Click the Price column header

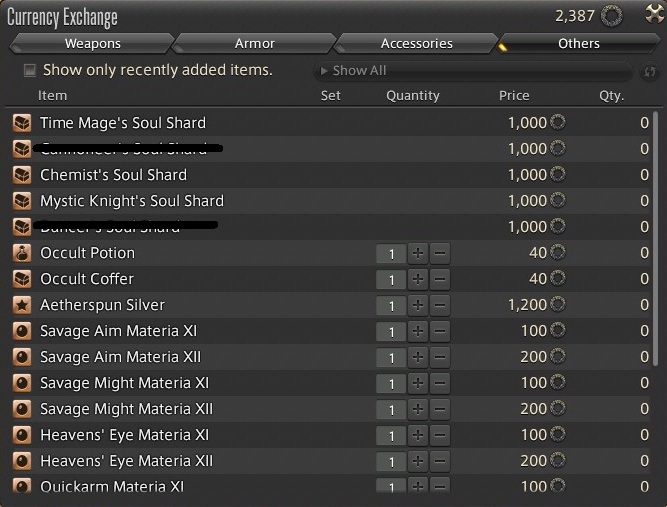point(514,95)
